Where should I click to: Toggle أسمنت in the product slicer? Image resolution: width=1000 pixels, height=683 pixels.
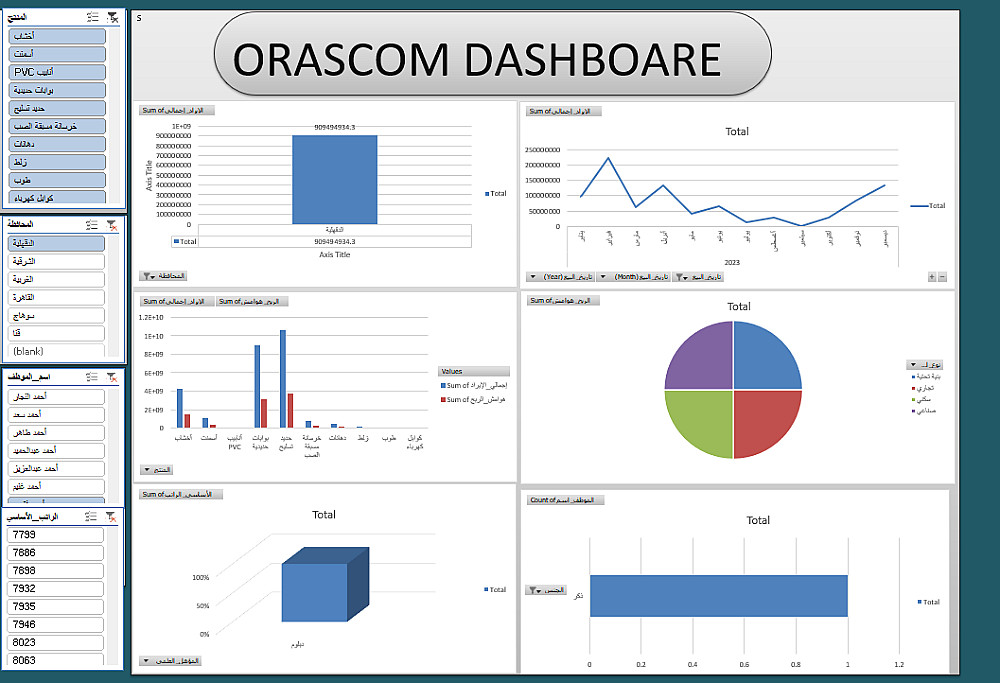(x=57, y=54)
